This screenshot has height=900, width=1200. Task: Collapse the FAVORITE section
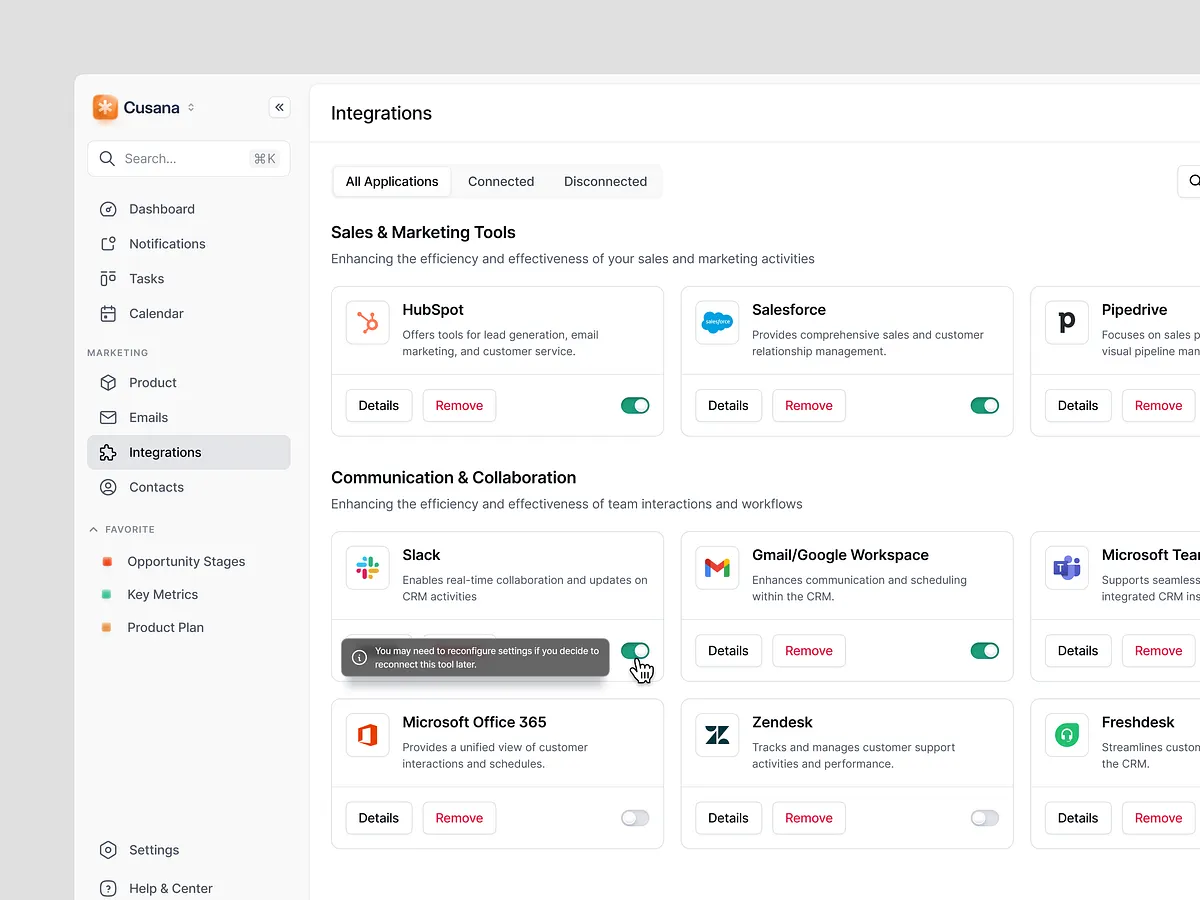pyautogui.click(x=93, y=529)
